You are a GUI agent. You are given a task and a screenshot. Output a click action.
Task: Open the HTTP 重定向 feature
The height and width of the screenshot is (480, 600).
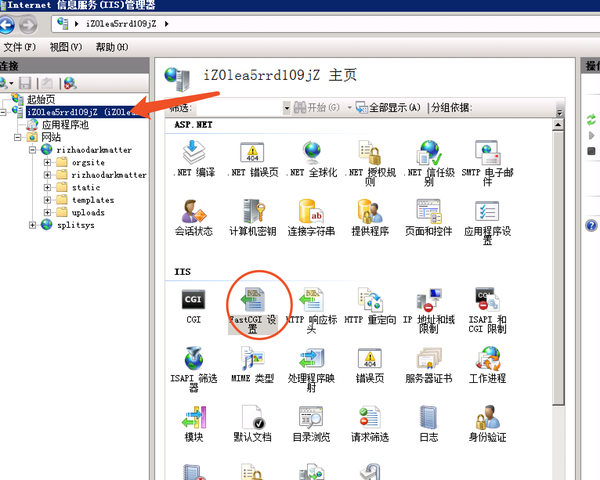click(x=370, y=306)
